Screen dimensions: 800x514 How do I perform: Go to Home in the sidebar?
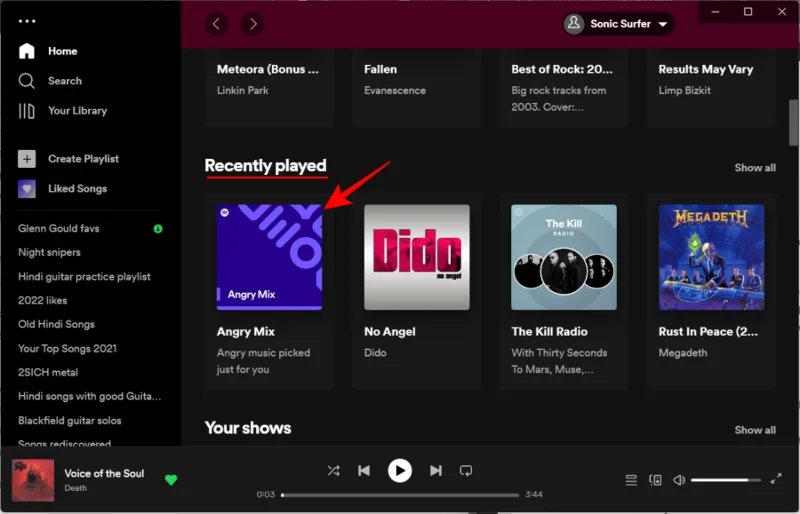47,51
